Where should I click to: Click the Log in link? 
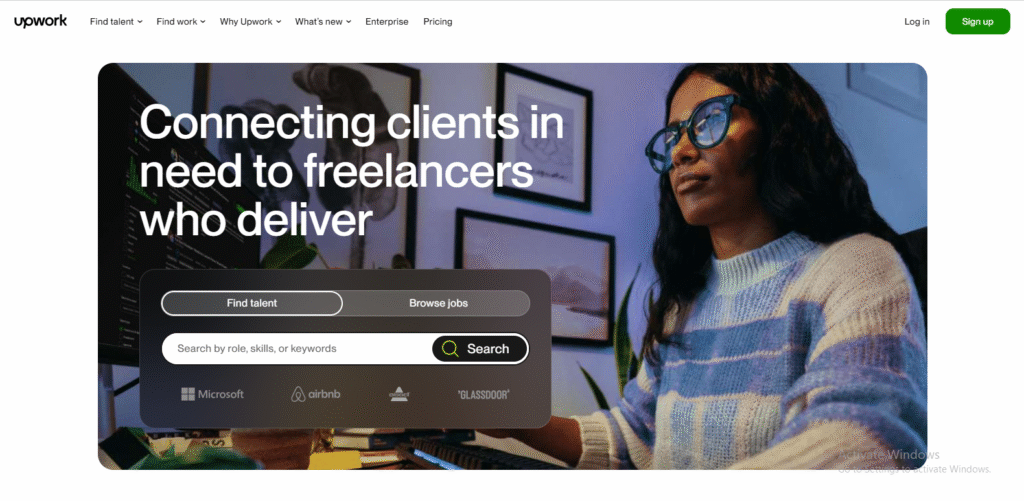(x=917, y=22)
